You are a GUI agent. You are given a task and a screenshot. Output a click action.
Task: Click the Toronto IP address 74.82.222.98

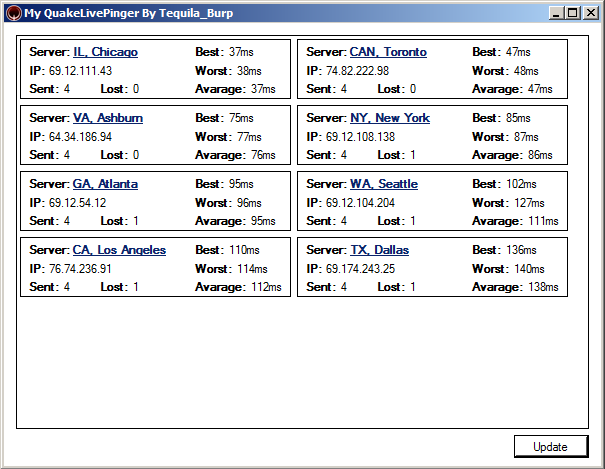coord(357,71)
